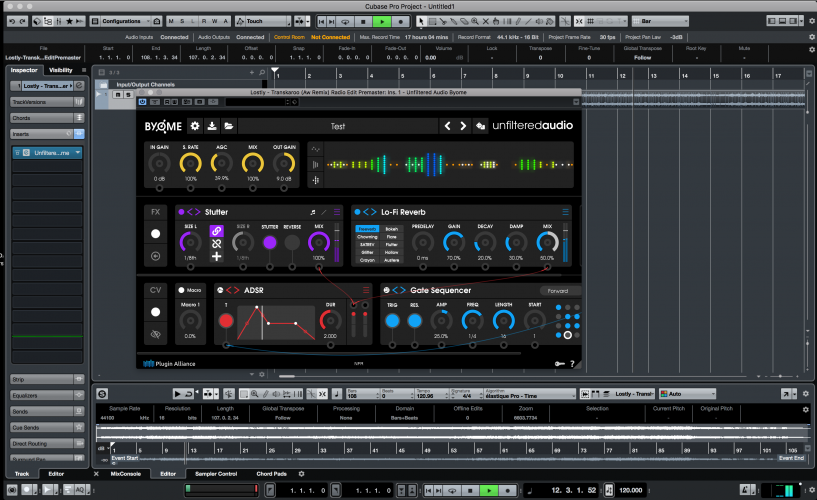This screenshot has height=500, width=817.
Task: Click the save preset download icon in Byome
Action: coord(212,126)
